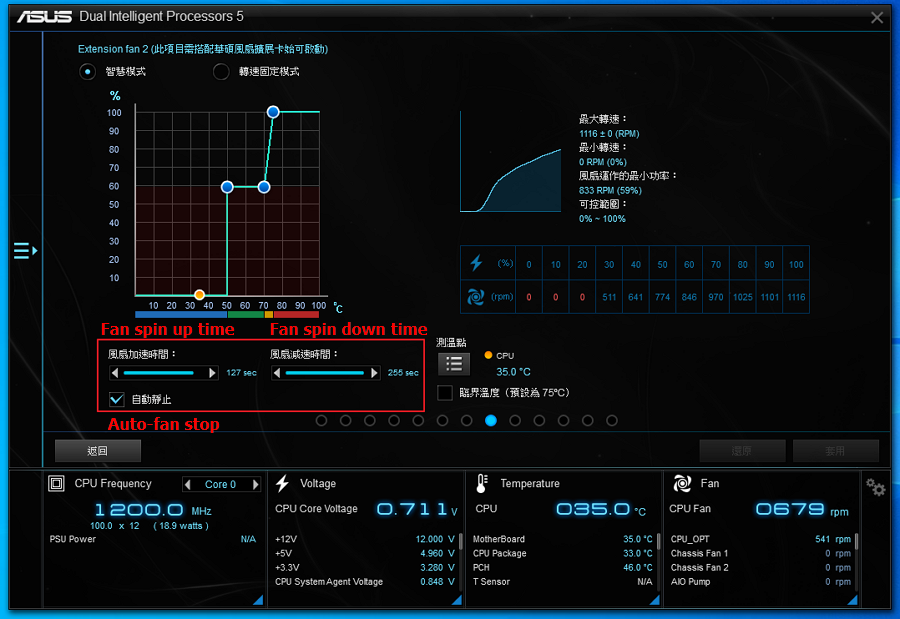This screenshot has width=900, height=619.
Task: Click the 還原 restore button
Action: [742, 451]
